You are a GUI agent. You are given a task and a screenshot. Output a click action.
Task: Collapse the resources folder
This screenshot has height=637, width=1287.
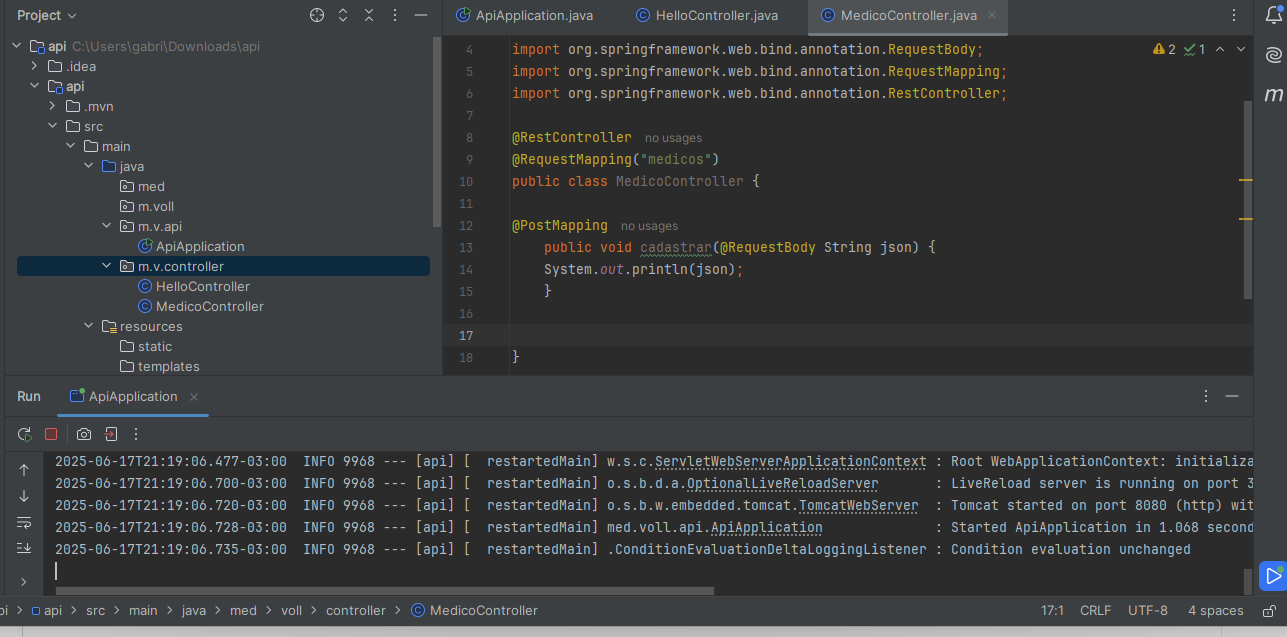[89, 326]
